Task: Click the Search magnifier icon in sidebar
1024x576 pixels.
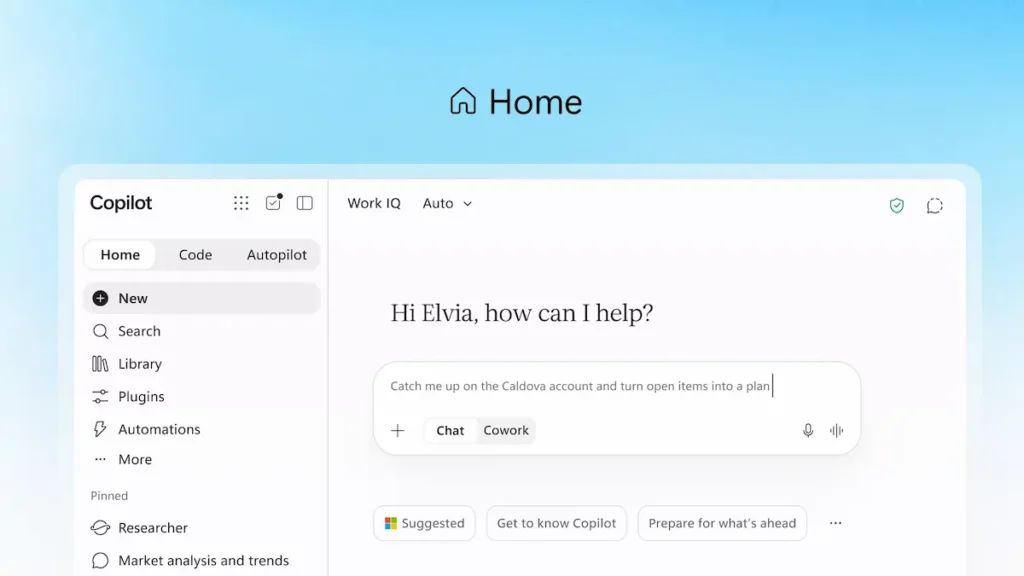Action: [100, 332]
